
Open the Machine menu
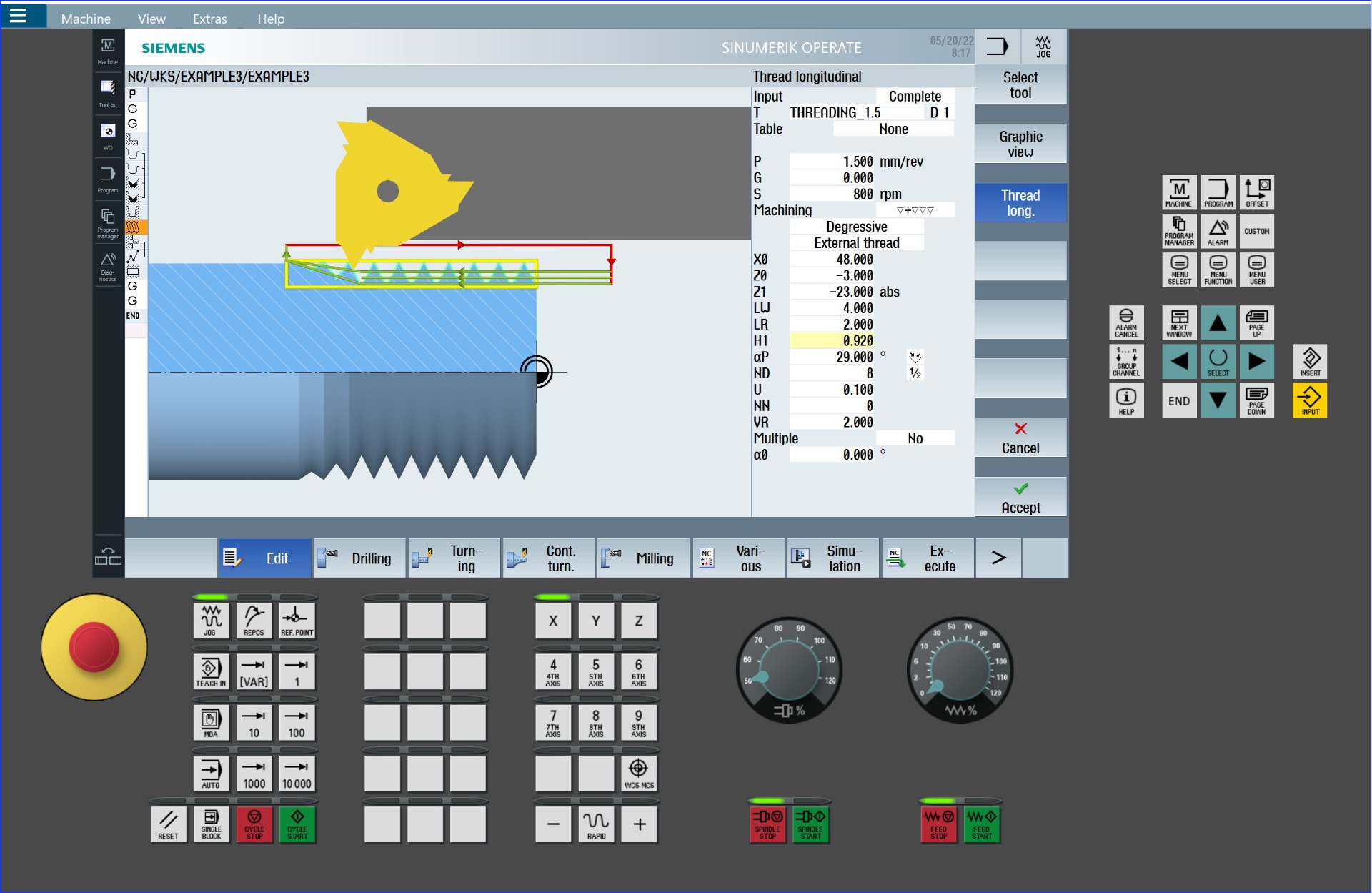(86, 19)
